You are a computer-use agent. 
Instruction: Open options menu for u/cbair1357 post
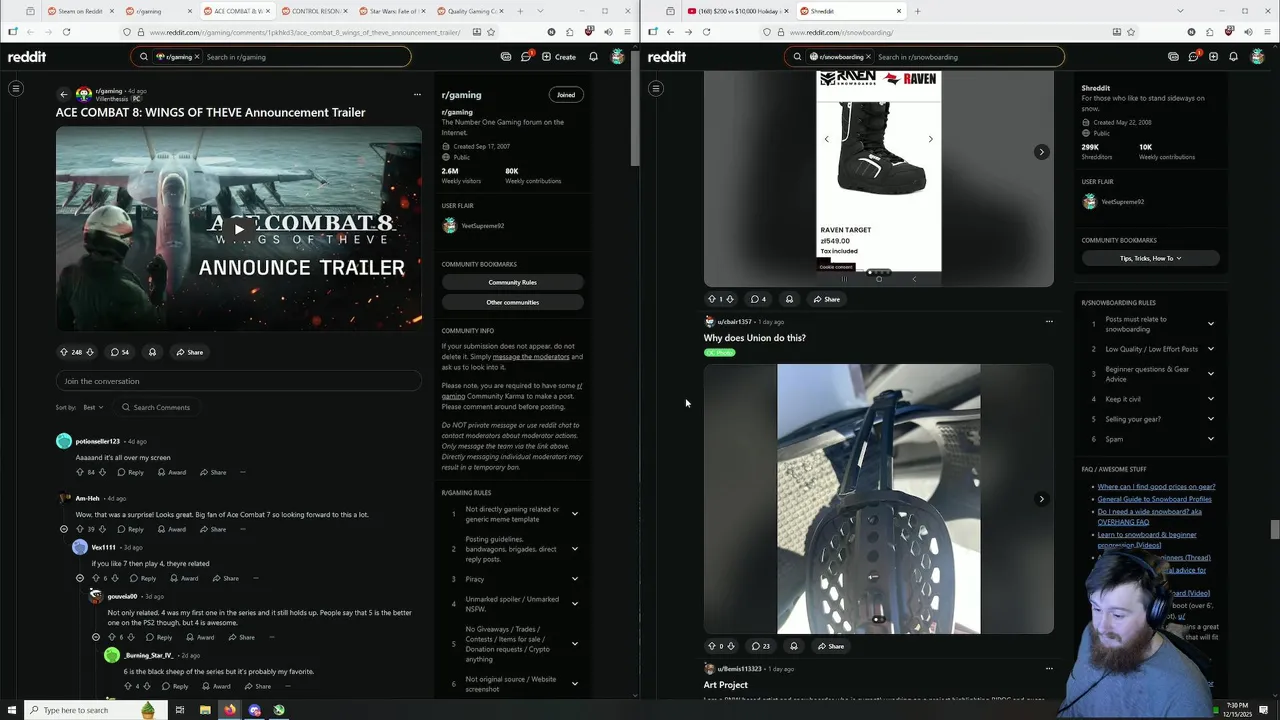click(x=1049, y=322)
